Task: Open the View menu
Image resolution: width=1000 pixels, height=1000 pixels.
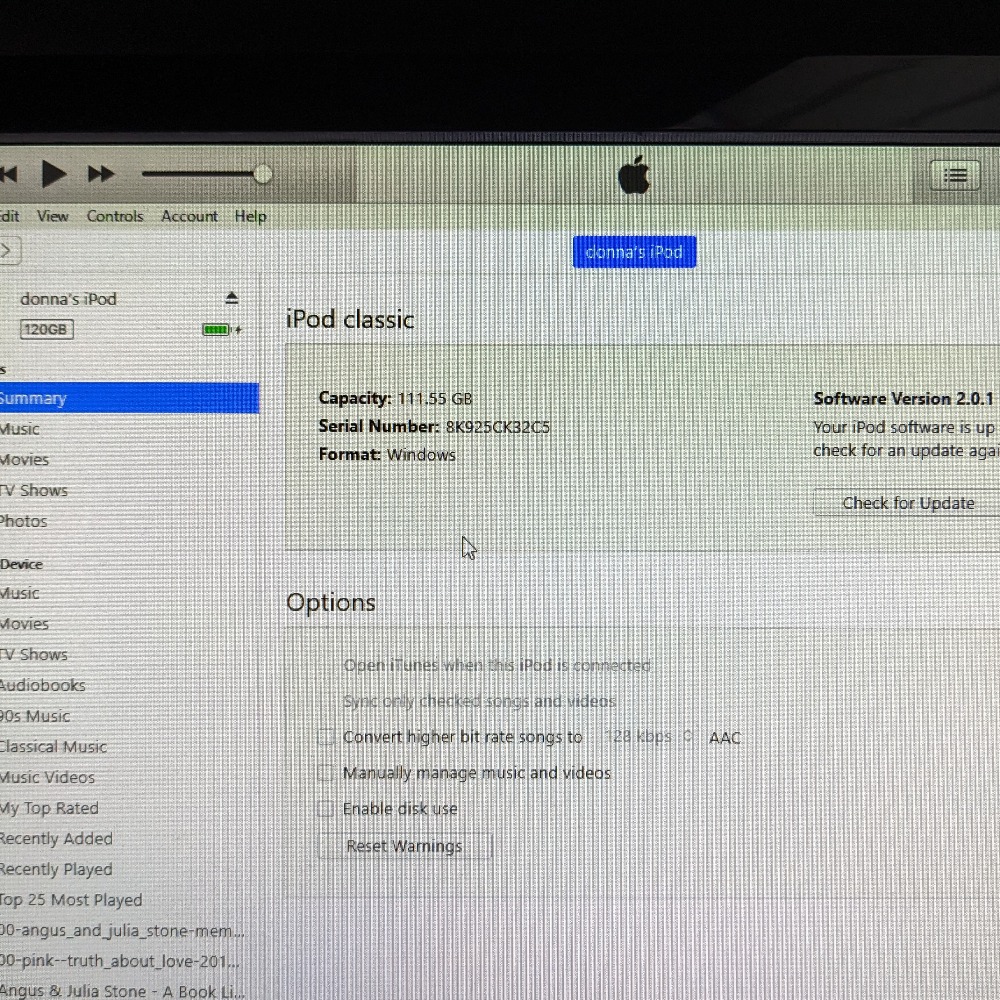Action: (52, 216)
